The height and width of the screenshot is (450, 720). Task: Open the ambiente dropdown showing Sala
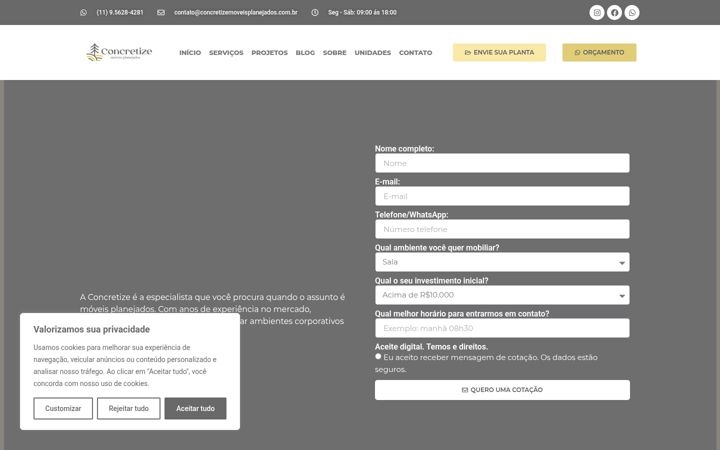[502, 262]
